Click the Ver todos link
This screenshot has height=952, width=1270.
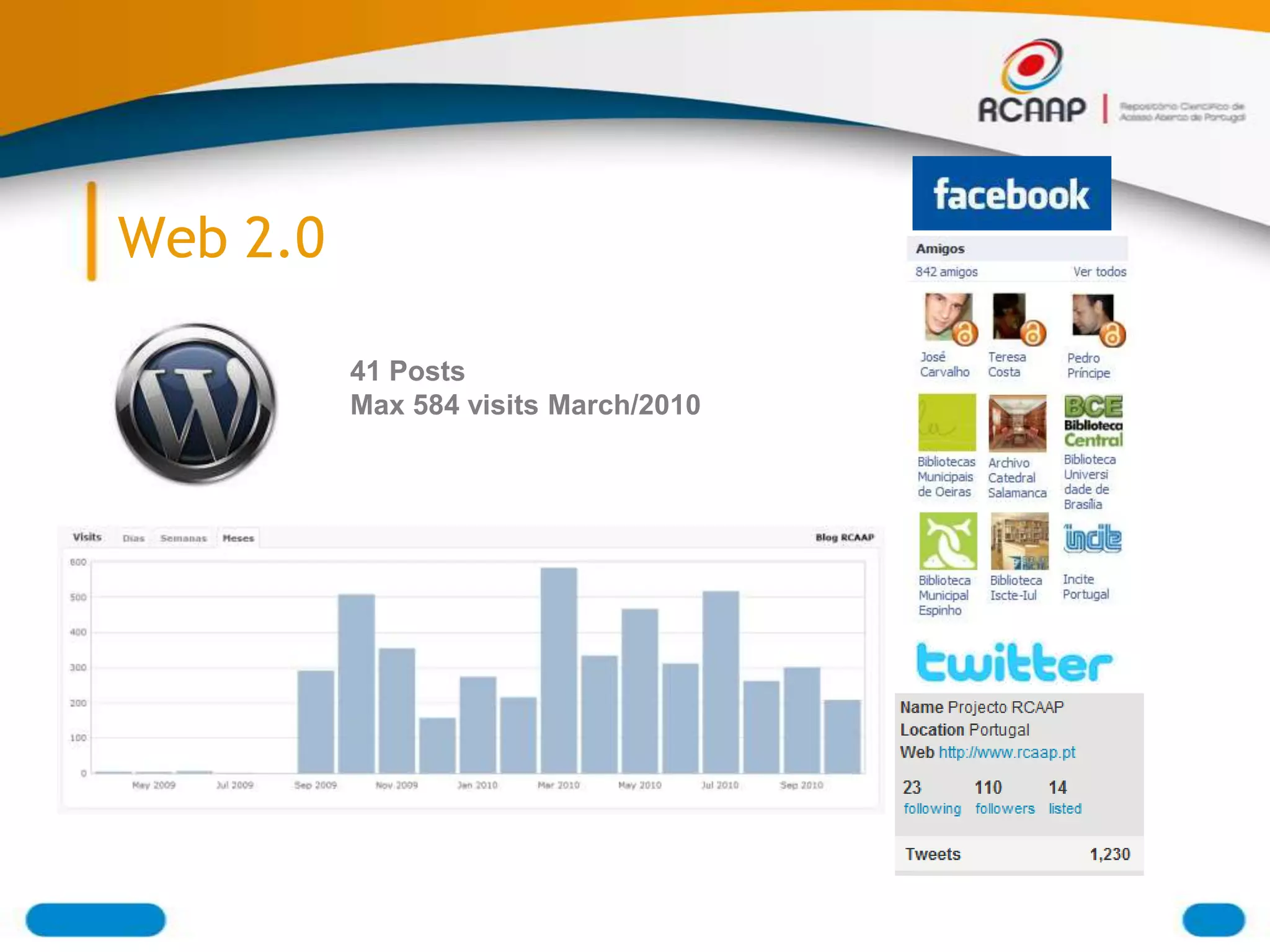click(1099, 271)
